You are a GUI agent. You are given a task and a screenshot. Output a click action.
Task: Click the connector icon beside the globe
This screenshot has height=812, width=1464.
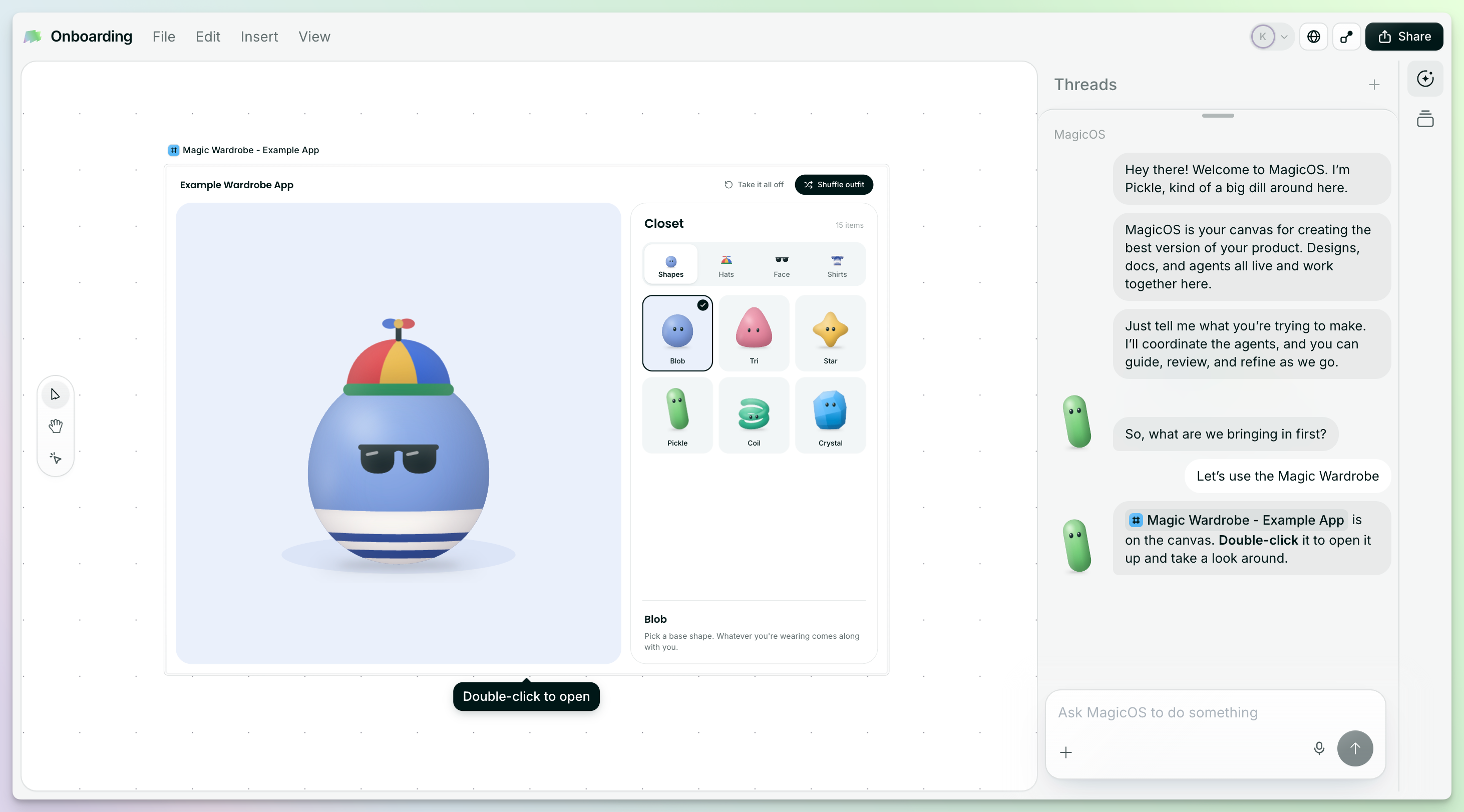tap(1346, 37)
